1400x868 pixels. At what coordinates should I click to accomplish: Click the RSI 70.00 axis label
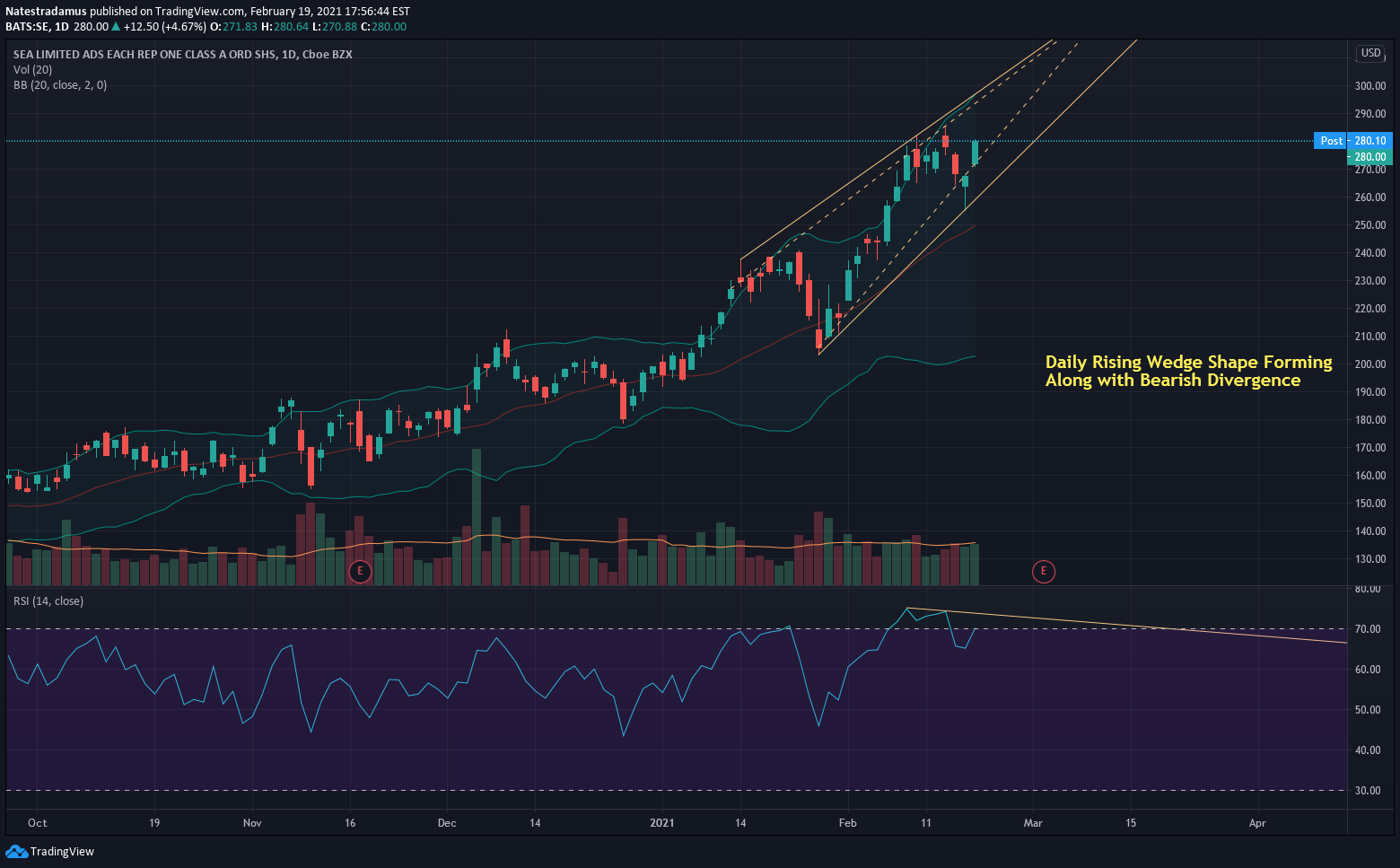click(x=1368, y=630)
